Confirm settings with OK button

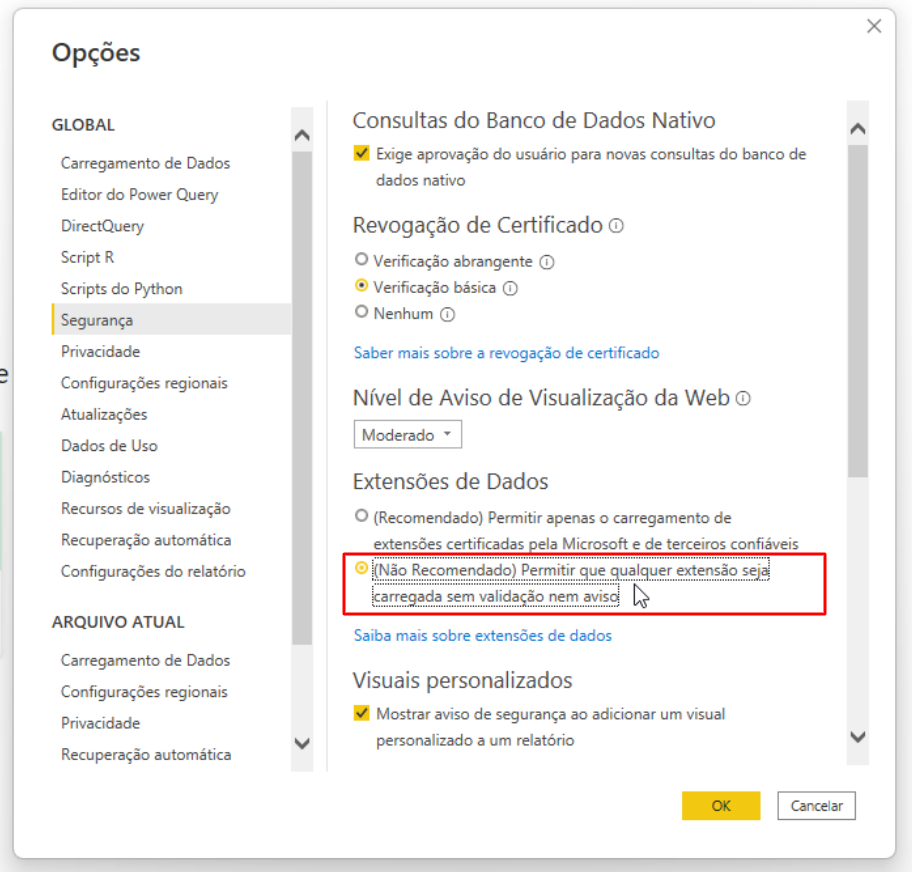[x=721, y=806]
